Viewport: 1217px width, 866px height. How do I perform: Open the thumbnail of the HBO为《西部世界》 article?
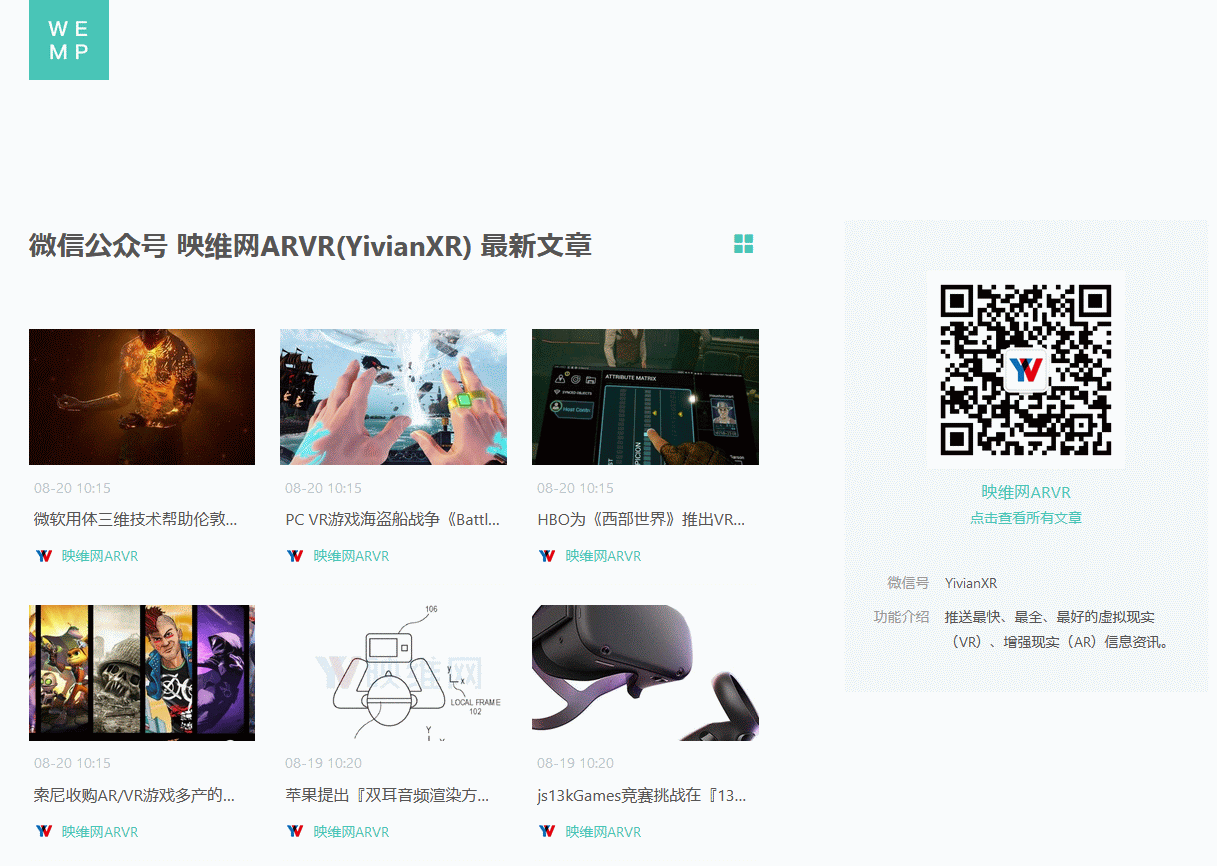(x=645, y=397)
